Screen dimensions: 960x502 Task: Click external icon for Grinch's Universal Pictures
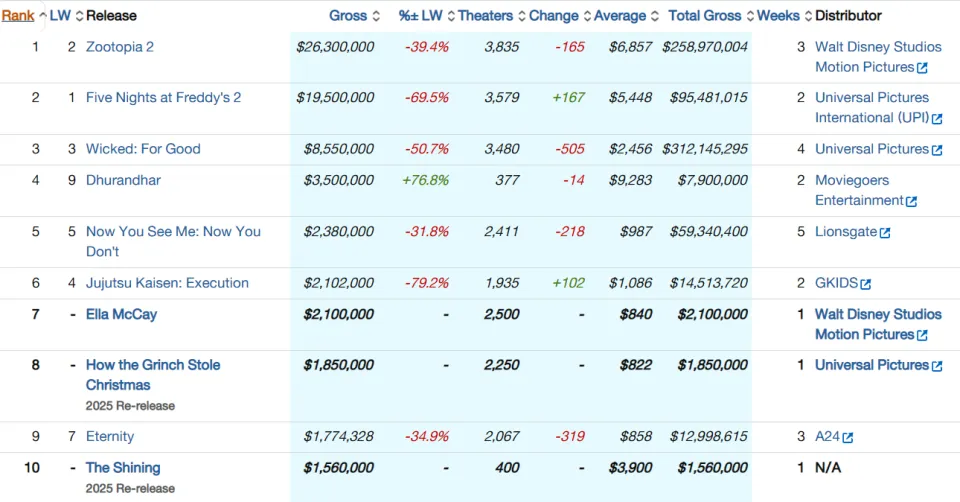[x=937, y=366]
